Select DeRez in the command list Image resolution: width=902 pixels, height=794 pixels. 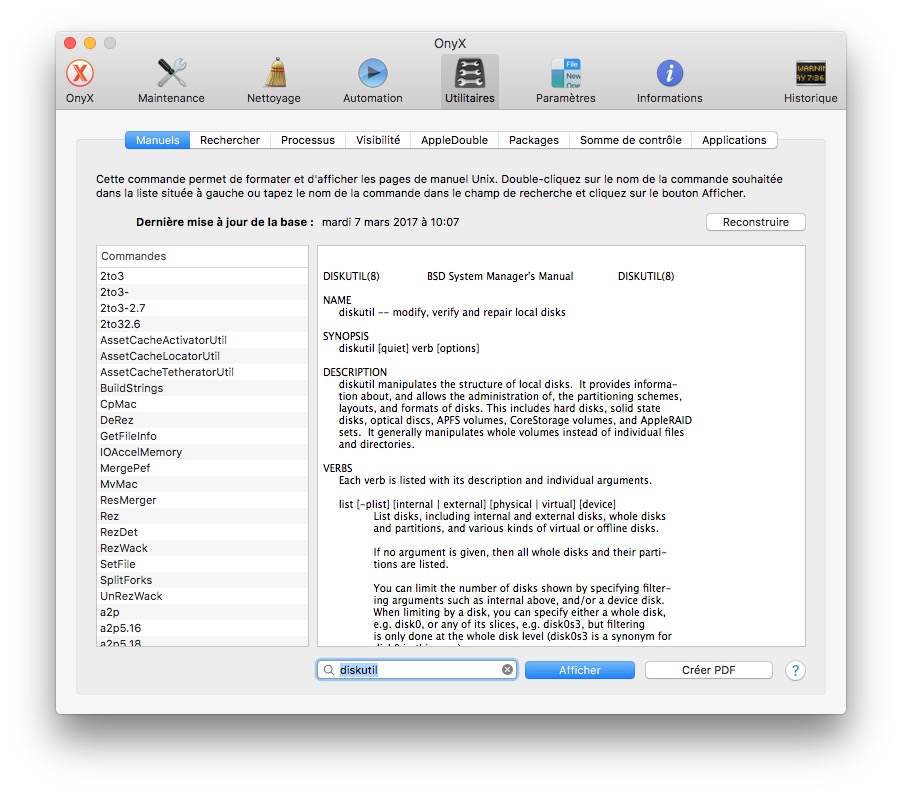click(x=202, y=420)
